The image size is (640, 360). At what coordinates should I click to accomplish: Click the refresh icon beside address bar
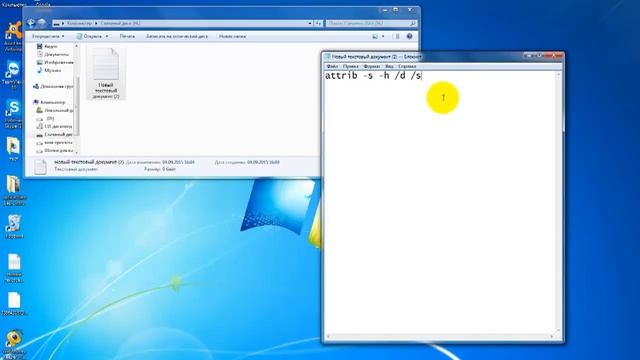coord(318,23)
